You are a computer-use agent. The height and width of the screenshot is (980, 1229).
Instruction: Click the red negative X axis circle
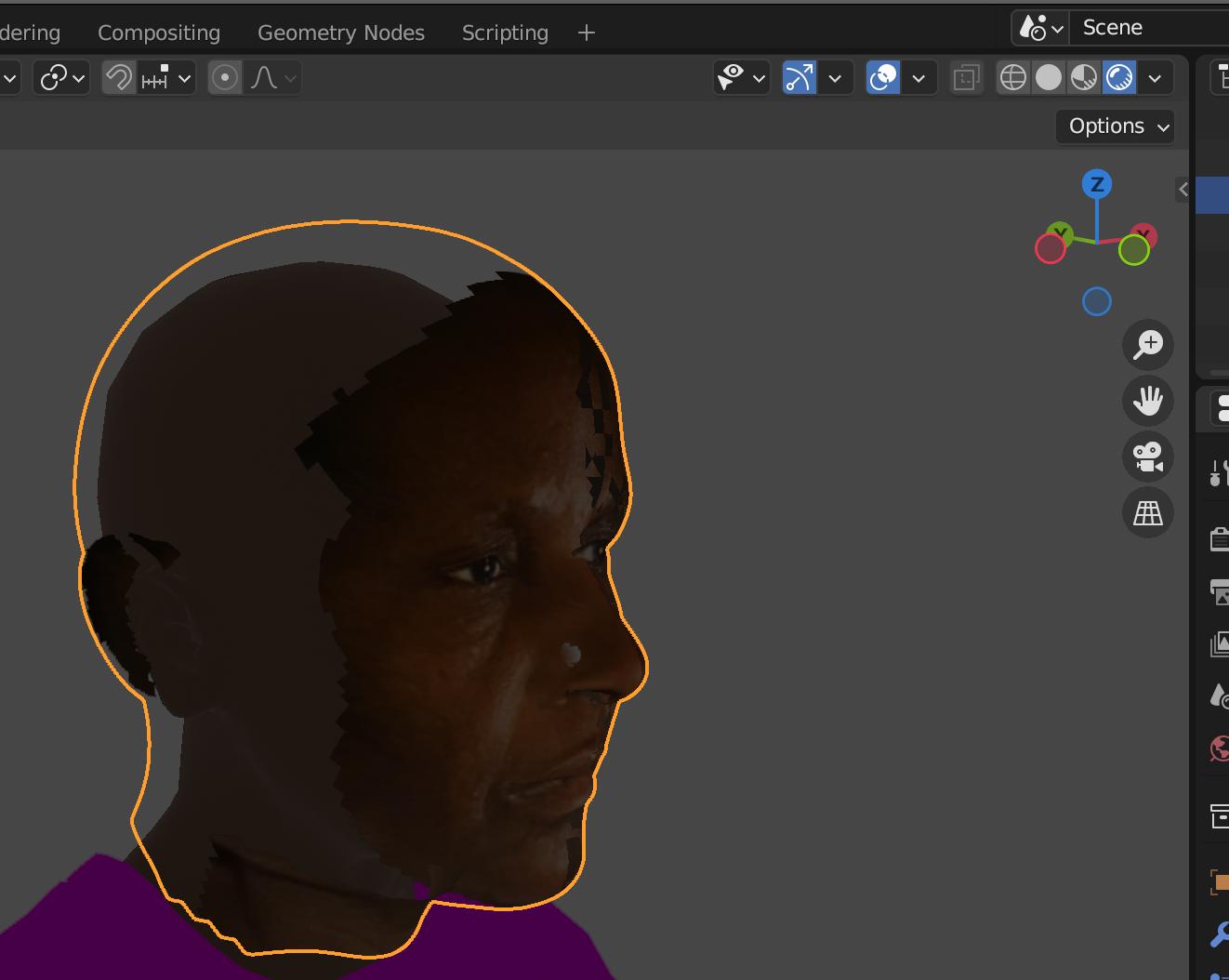(1050, 249)
